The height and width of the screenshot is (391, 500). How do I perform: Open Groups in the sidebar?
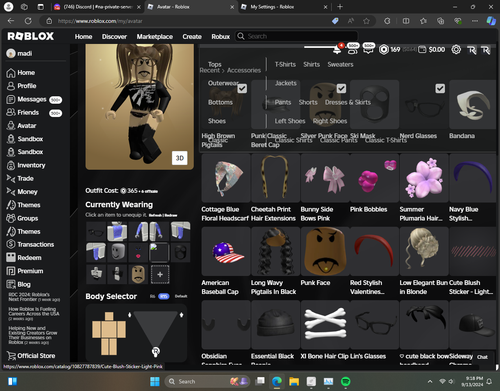(x=22, y=218)
